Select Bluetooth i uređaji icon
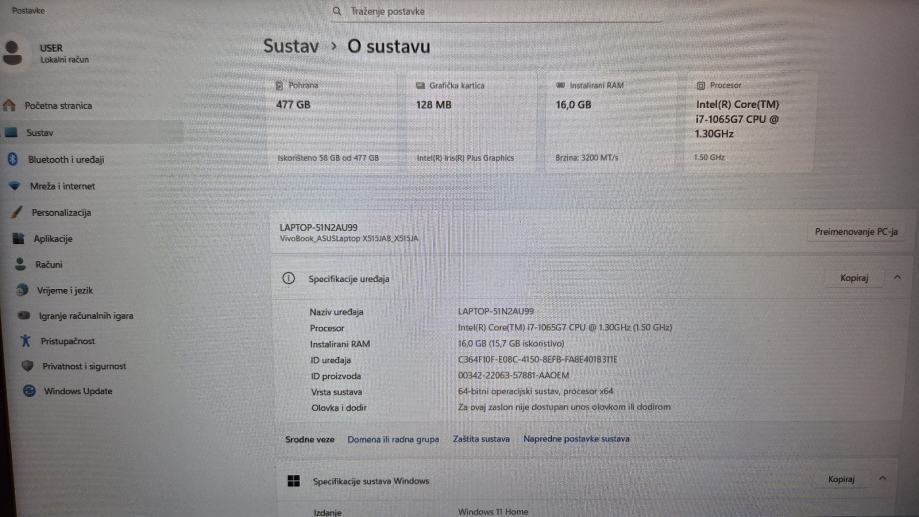Screen dimensions: 919x517 [12, 159]
